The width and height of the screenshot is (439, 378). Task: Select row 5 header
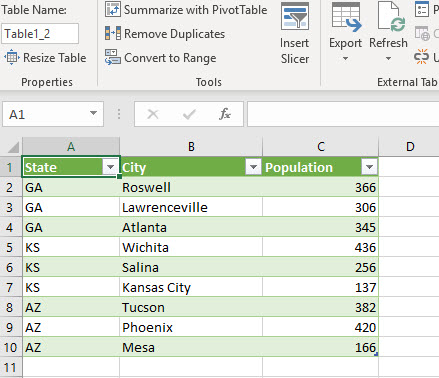coord(10,247)
